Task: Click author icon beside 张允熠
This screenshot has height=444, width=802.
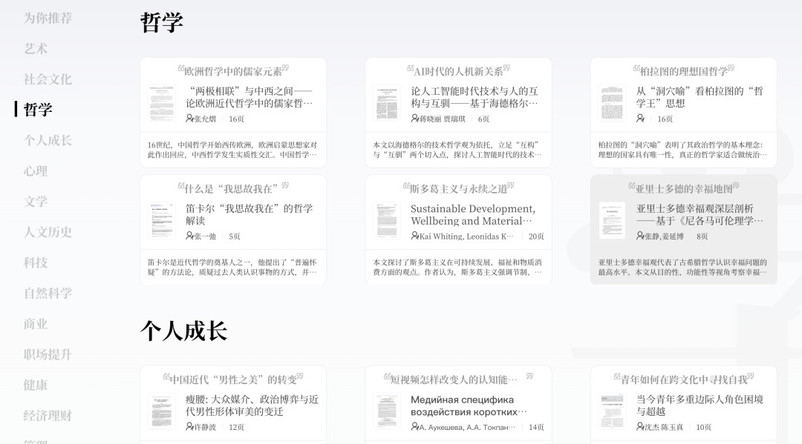Action: (190, 119)
